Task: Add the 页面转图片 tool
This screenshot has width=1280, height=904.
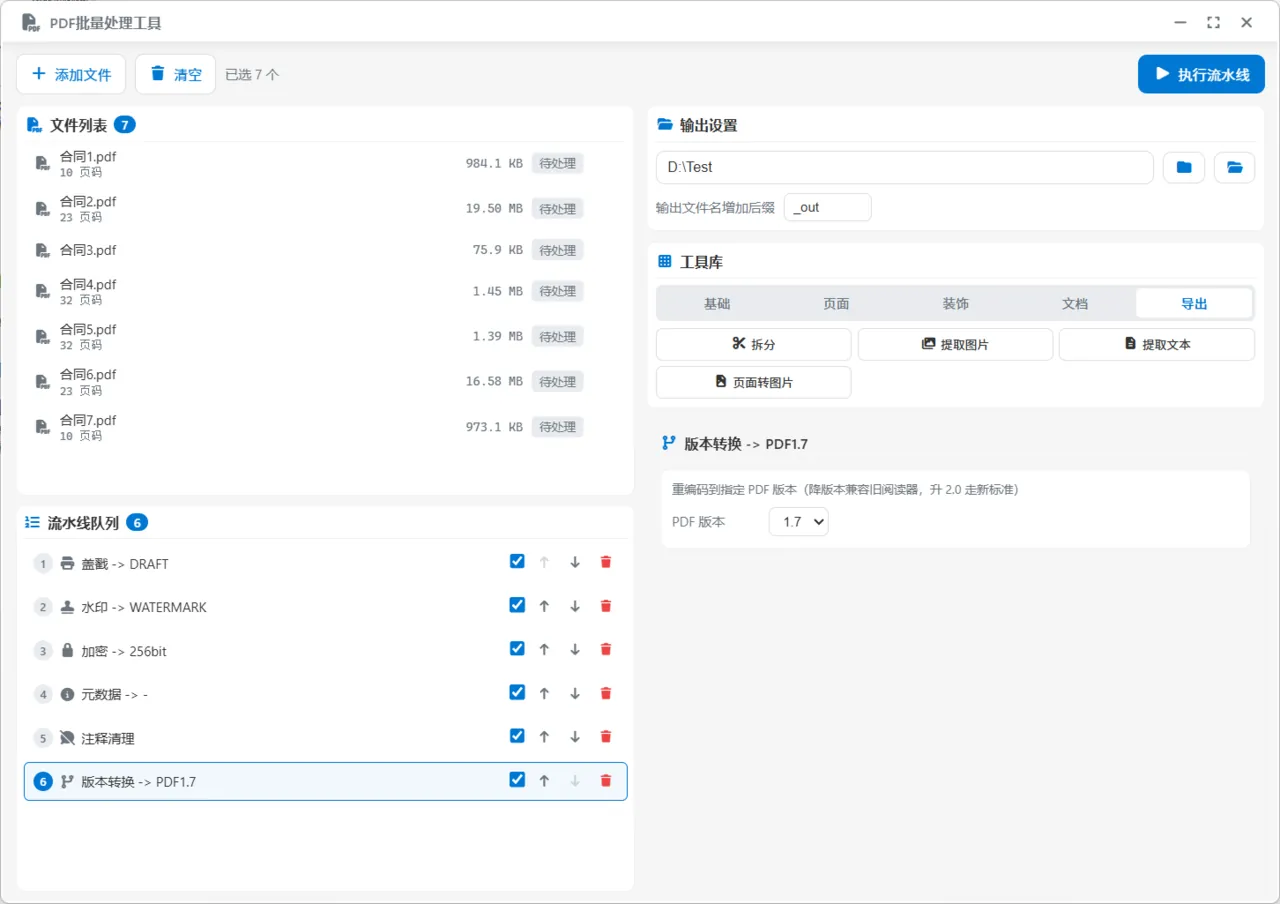Action: pyautogui.click(x=754, y=382)
